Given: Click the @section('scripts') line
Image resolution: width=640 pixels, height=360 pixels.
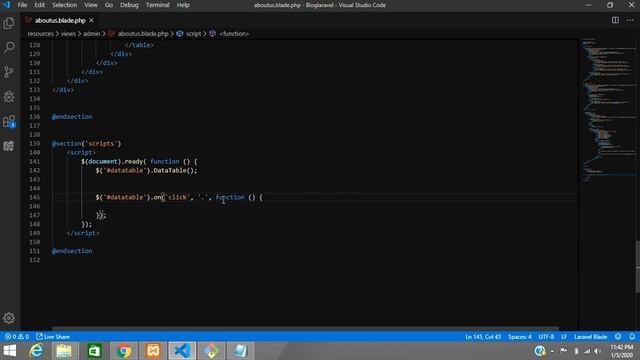Looking at the screenshot, I should [x=86, y=144].
